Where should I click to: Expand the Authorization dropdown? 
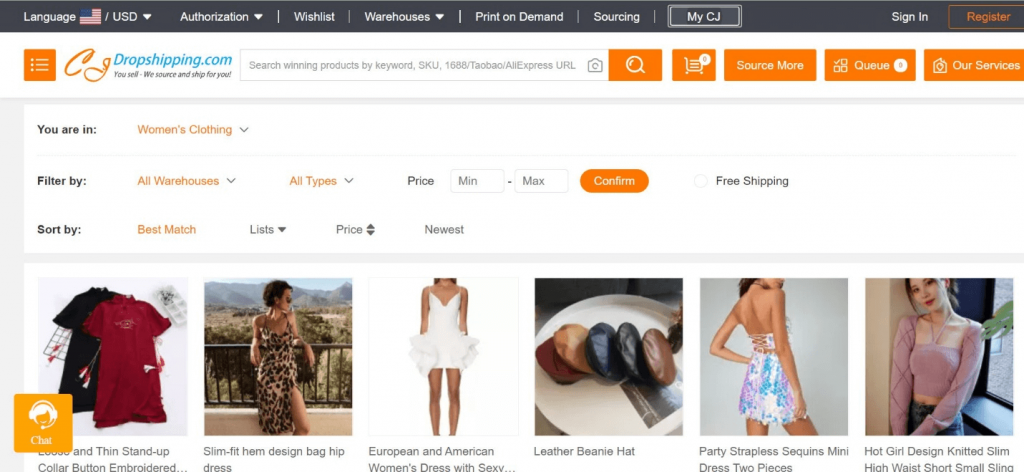pyautogui.click(x=221, y=17)
